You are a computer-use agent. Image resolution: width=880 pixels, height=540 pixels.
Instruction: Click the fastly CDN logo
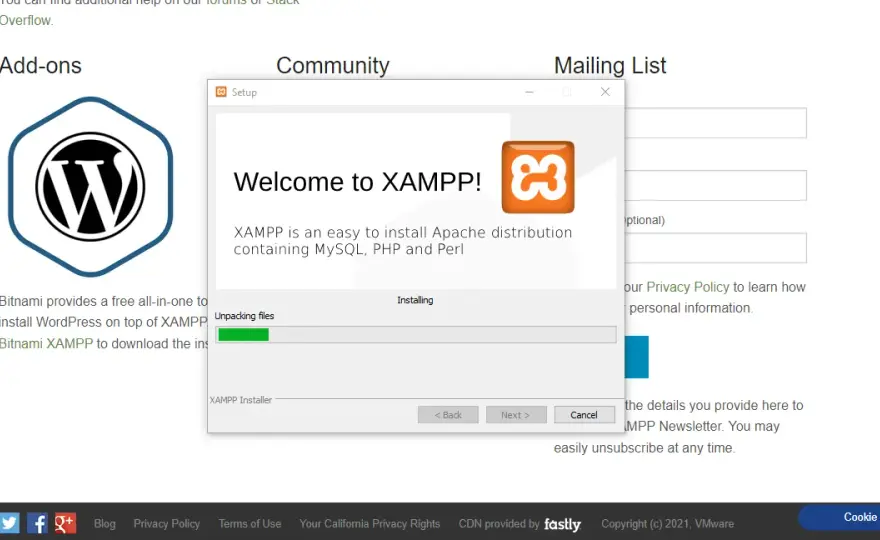[562, 524]
